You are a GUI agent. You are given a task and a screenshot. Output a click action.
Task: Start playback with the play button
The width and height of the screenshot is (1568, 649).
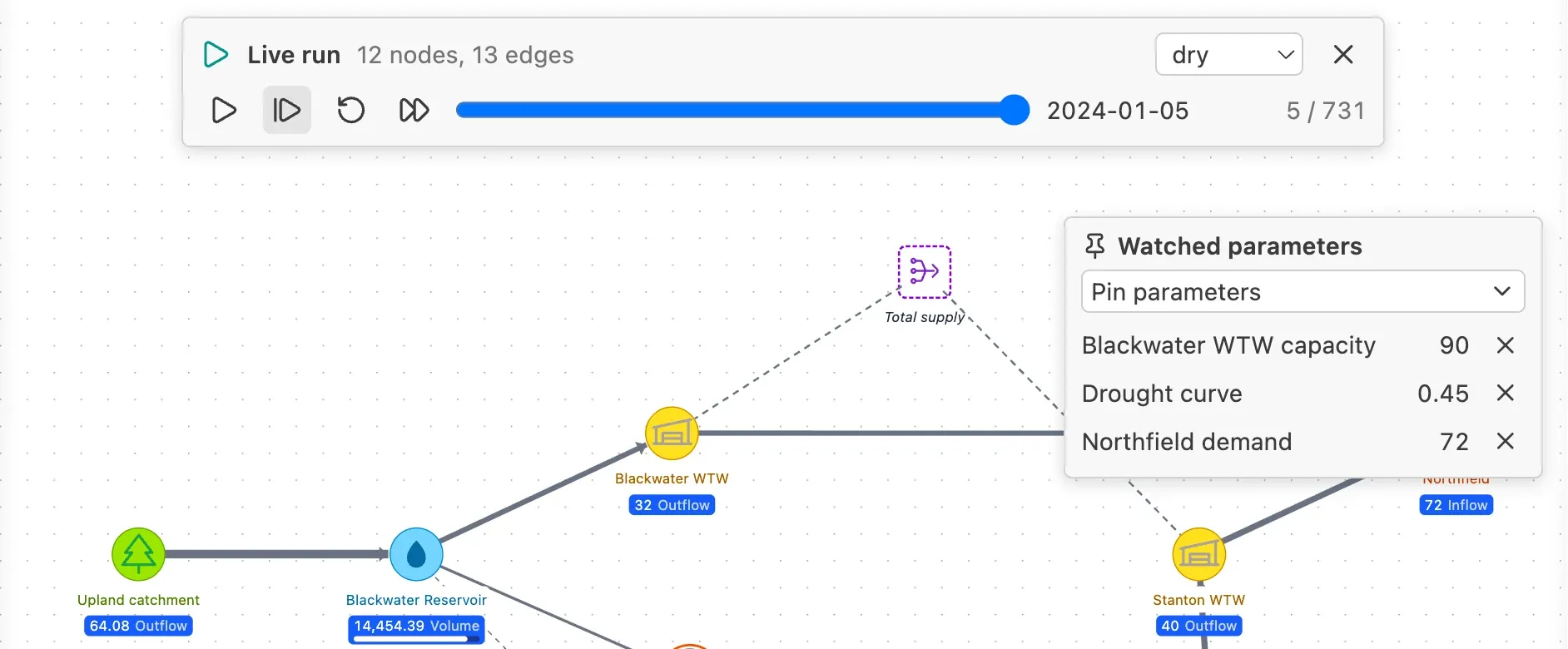(224, 110)
